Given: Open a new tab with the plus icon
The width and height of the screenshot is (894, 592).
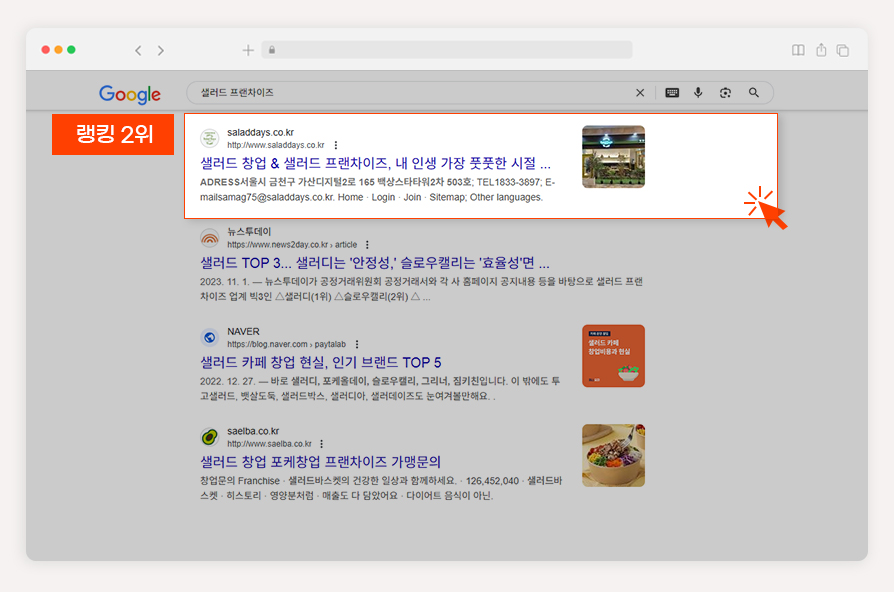Looking at the screenshot, I should coord(248,51).
